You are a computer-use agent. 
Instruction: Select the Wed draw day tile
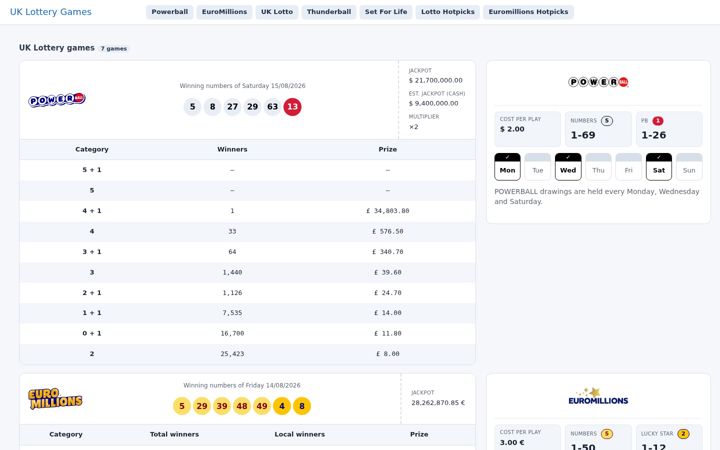568,167
